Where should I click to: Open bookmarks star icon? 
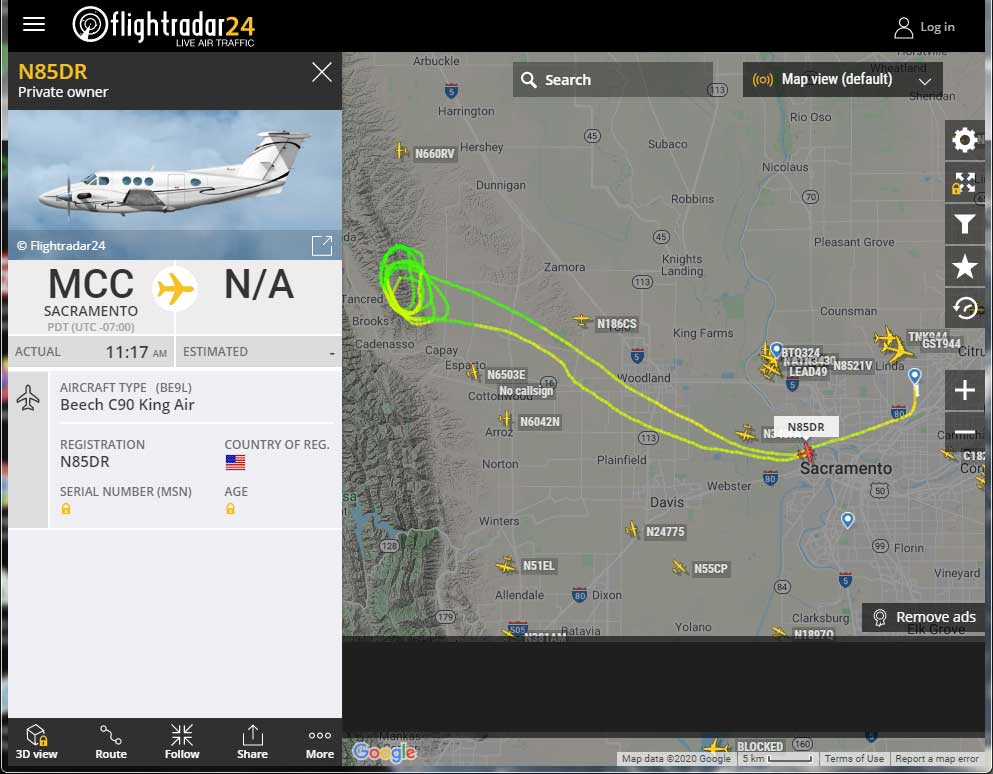click(964, 267)
